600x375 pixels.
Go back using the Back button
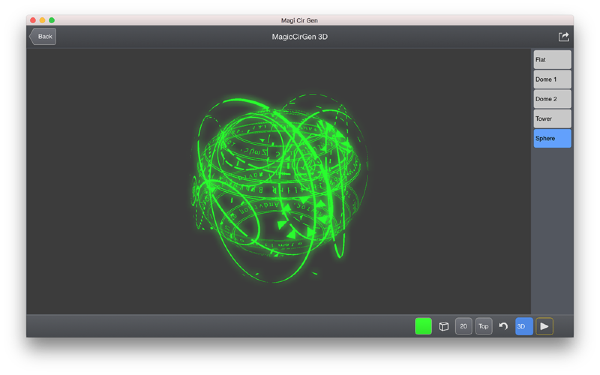[43, 37]
